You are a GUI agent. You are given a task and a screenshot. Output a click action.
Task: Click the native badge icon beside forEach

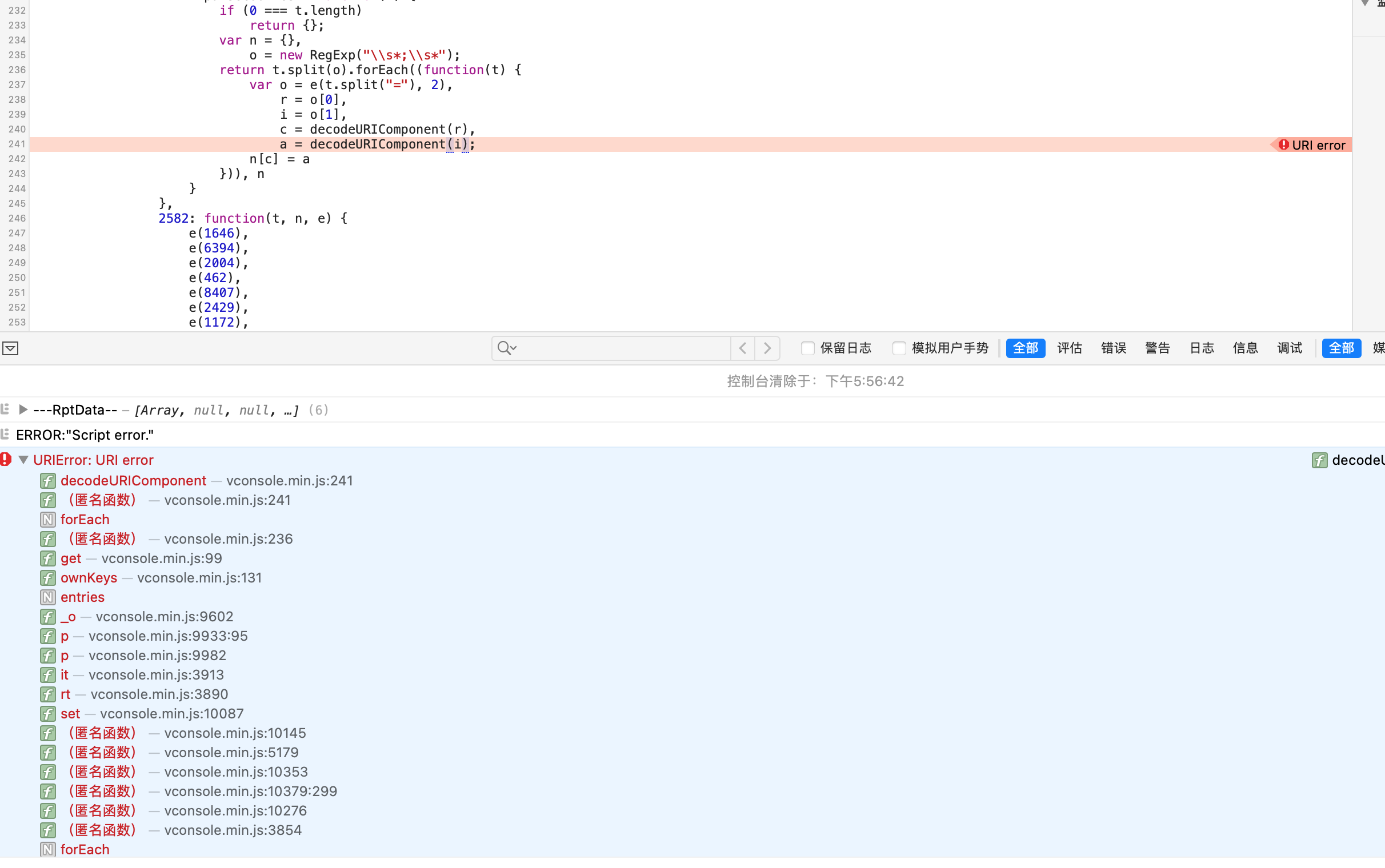[x=47, y=520]
